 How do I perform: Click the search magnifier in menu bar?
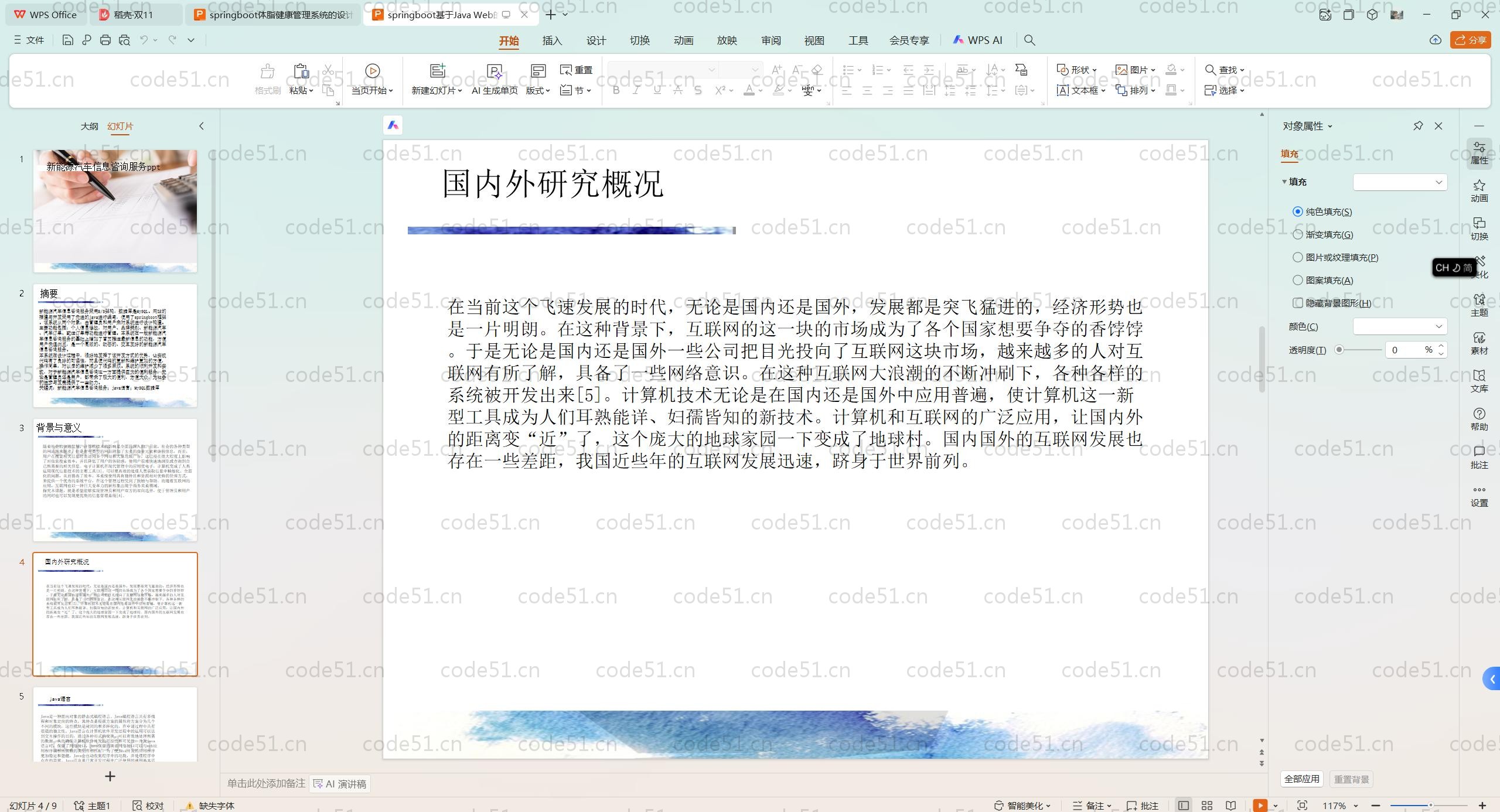point(1029,40)
